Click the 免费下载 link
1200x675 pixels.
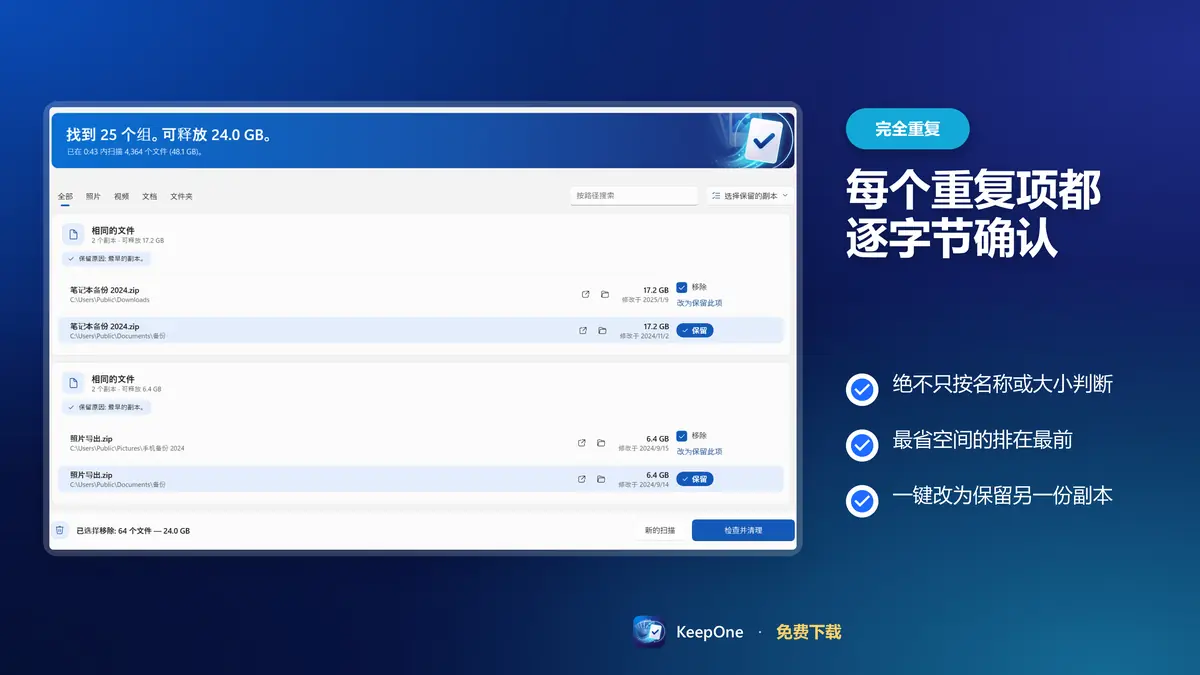point(809,632)
